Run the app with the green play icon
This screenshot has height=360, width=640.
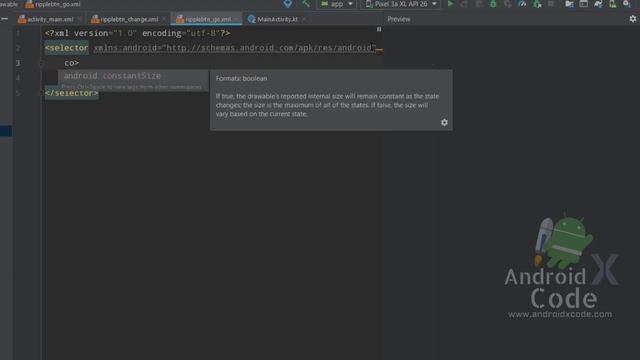(450, 4)
